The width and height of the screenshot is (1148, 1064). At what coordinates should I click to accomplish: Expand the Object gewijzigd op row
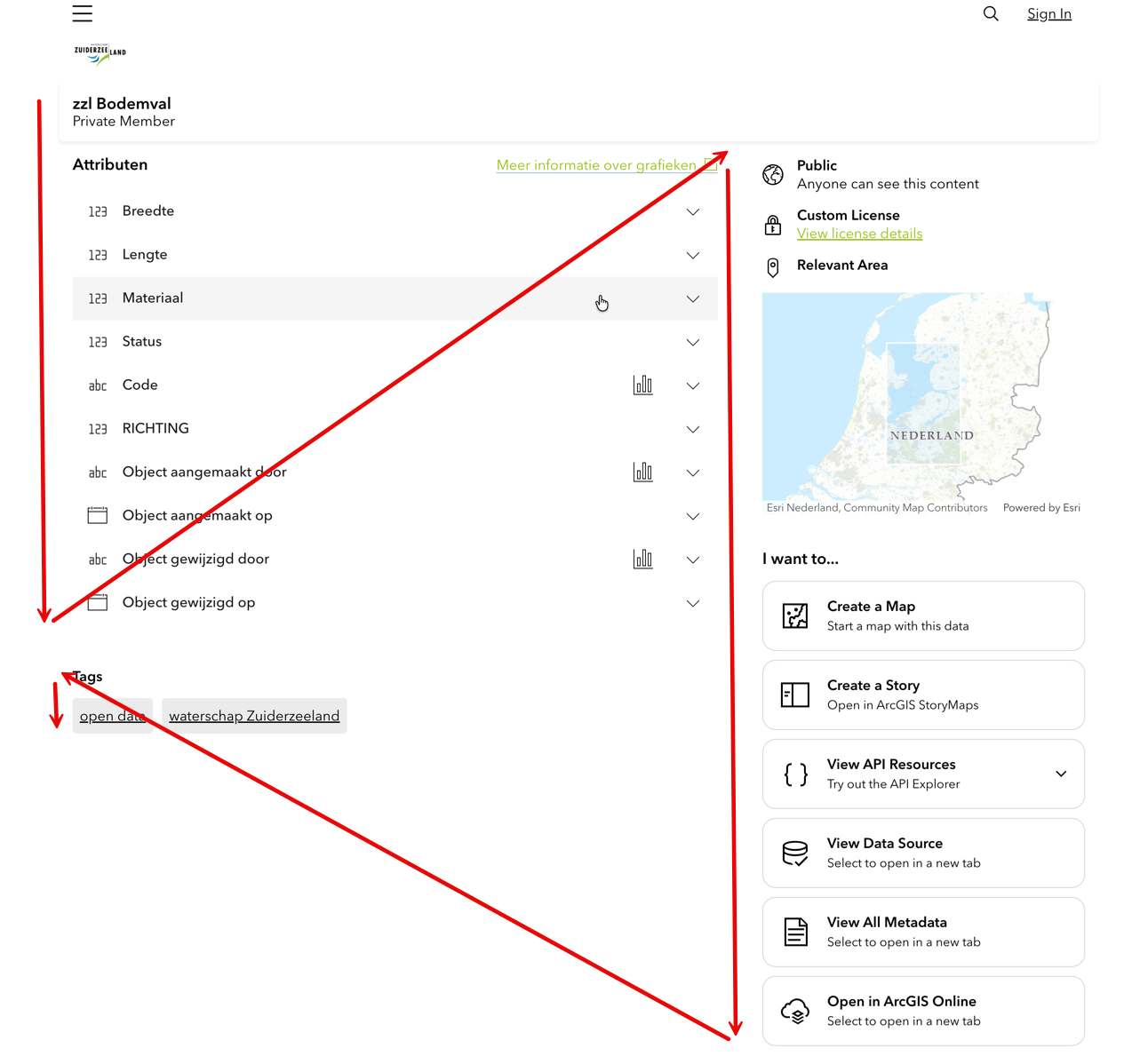[693, 603]
